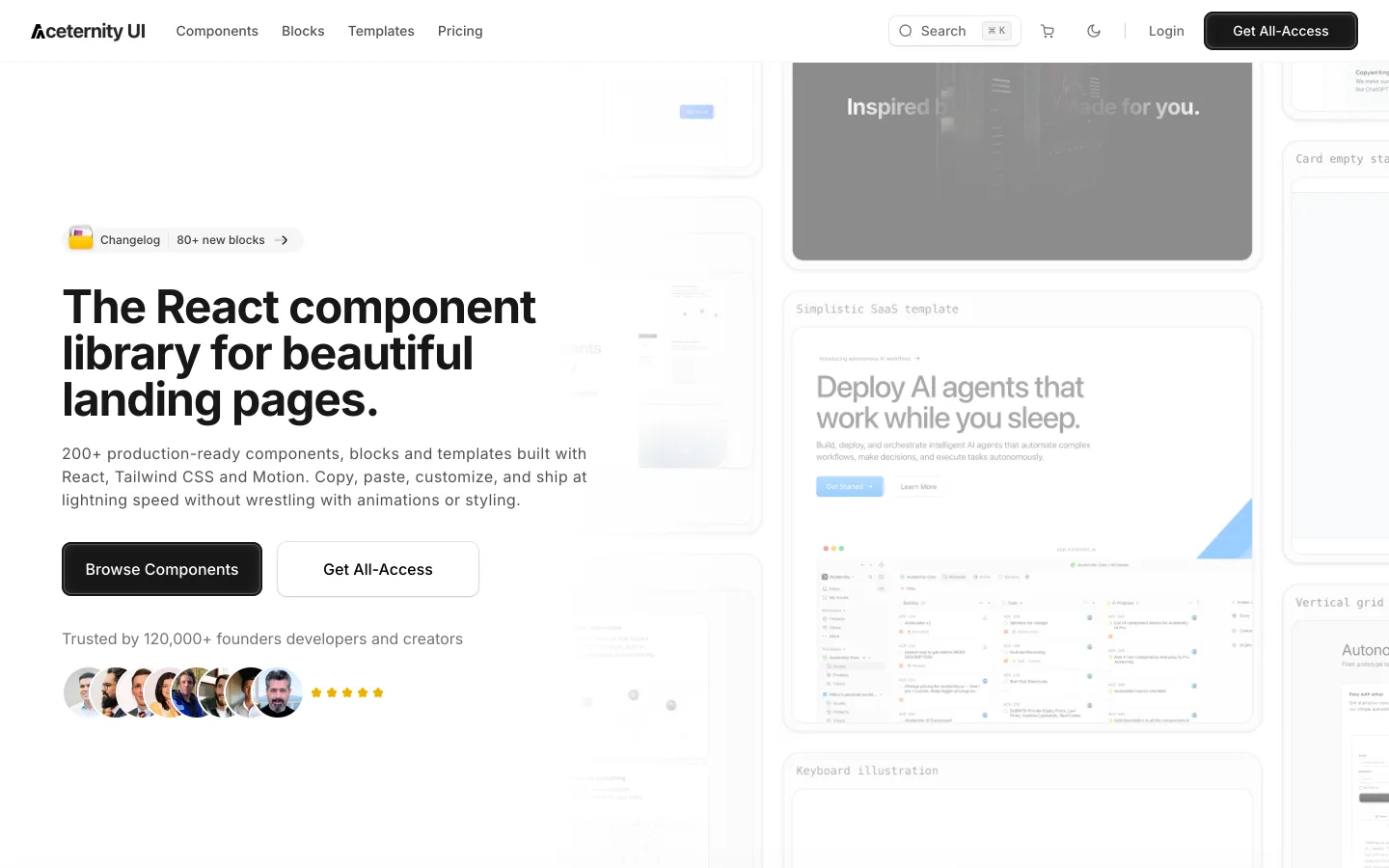Click Get All-Access button in hero
The width and height of the screenshot is (1389, 868).
378,569
